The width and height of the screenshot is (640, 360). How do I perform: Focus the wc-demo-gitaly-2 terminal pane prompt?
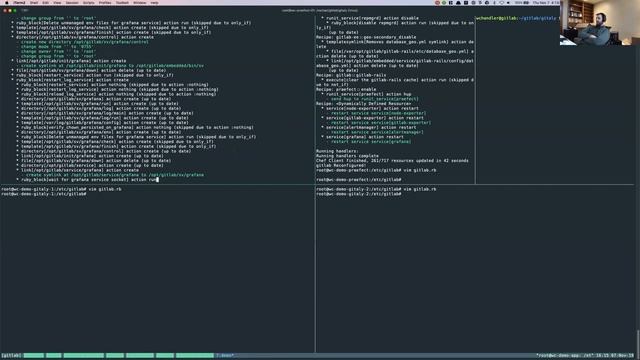click(x=359, y=194)
